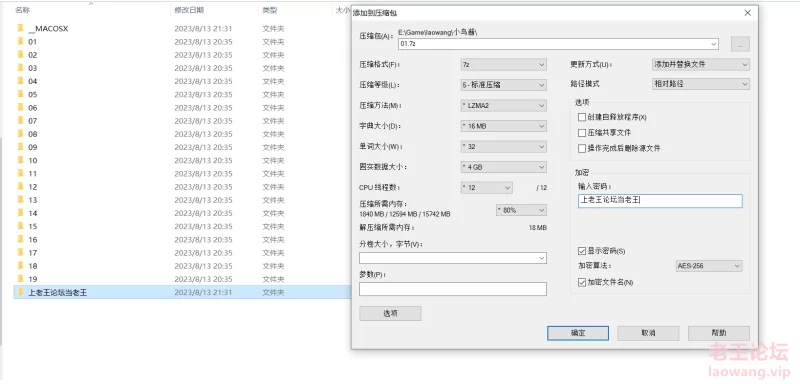Select folder name 15 in file list

(33, 226)
